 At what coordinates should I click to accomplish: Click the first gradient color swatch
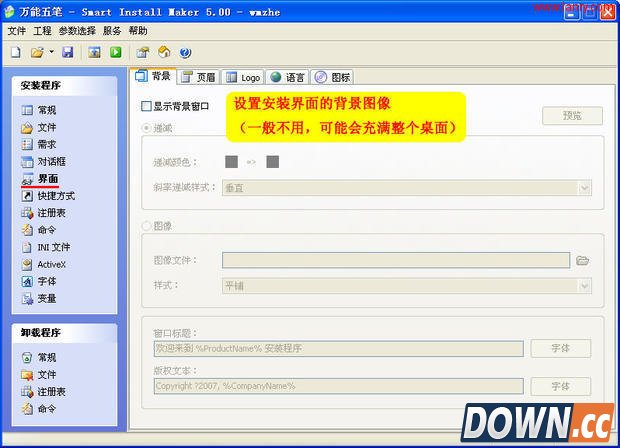click(x=231, y=162)
